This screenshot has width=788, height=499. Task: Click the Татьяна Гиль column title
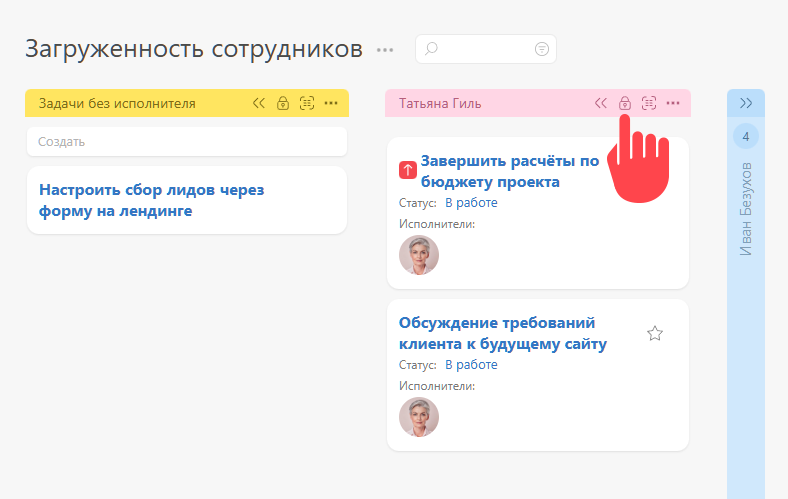[440, 104]
